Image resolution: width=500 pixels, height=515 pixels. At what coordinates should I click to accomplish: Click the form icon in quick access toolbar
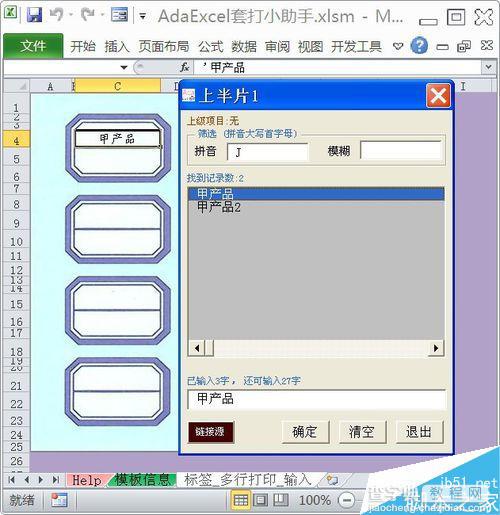(119, 15)
